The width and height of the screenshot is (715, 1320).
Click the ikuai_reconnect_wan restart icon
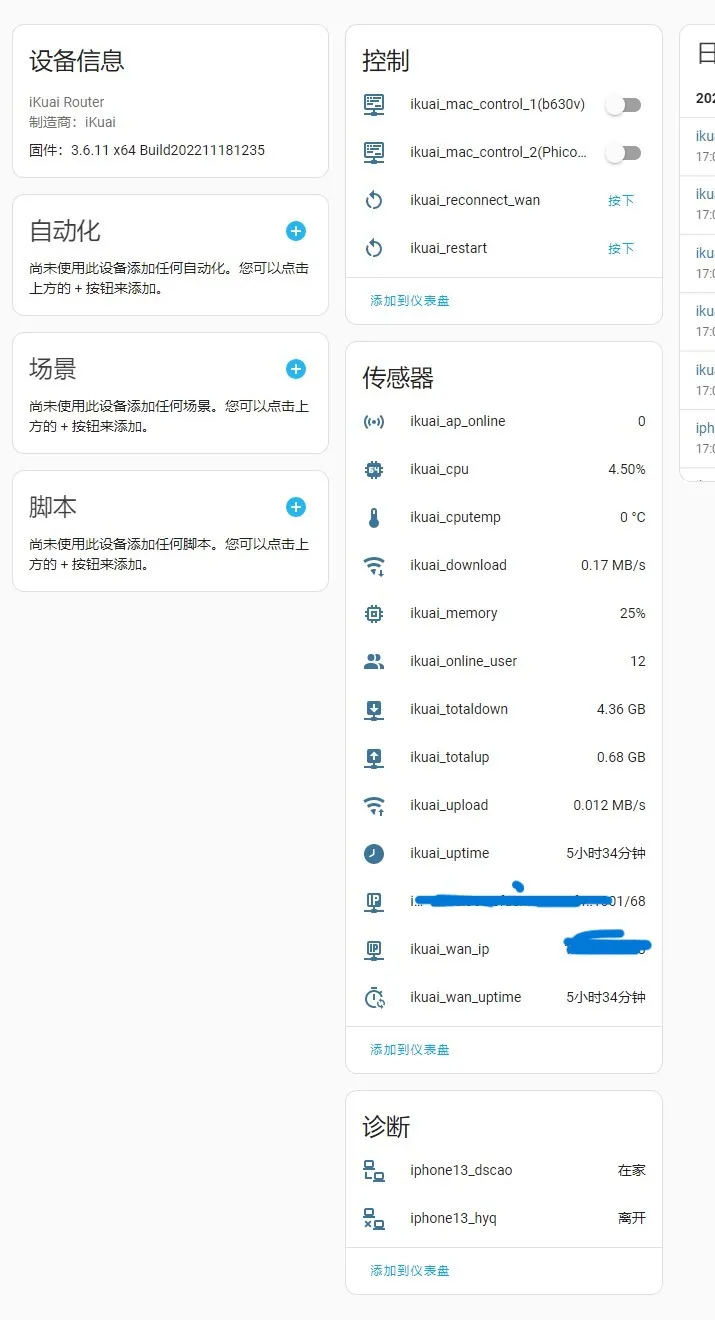pyautogui.click(x=374, y=200)
